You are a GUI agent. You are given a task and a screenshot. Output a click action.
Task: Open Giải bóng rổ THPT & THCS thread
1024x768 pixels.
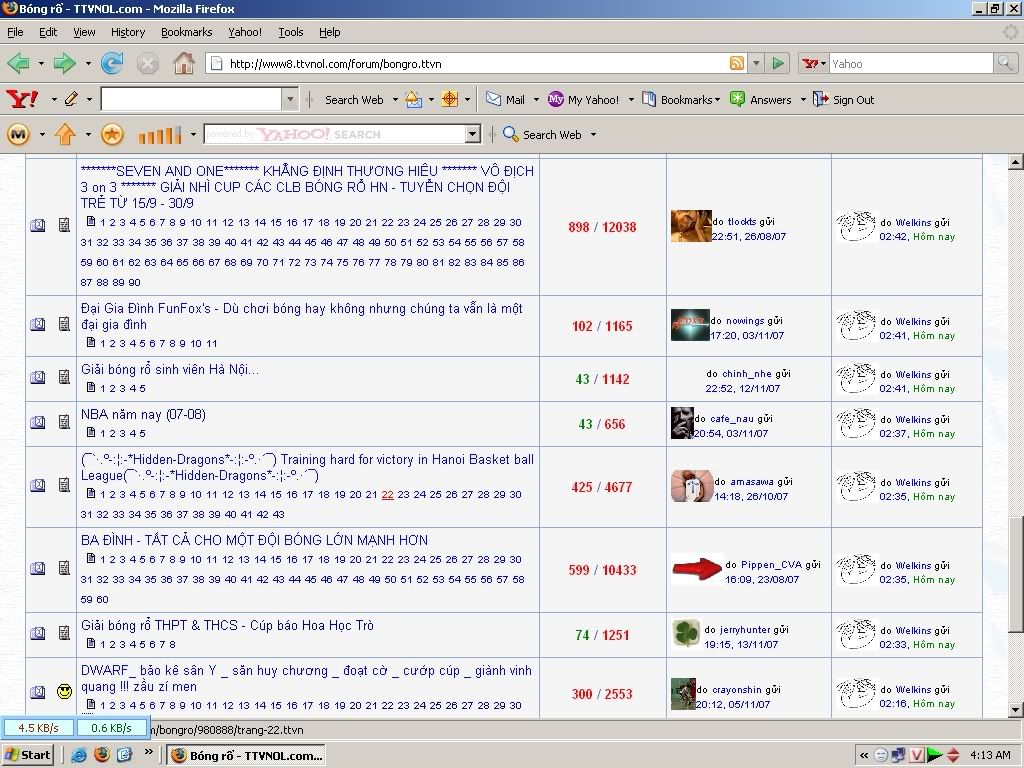(x=227, y=625)
